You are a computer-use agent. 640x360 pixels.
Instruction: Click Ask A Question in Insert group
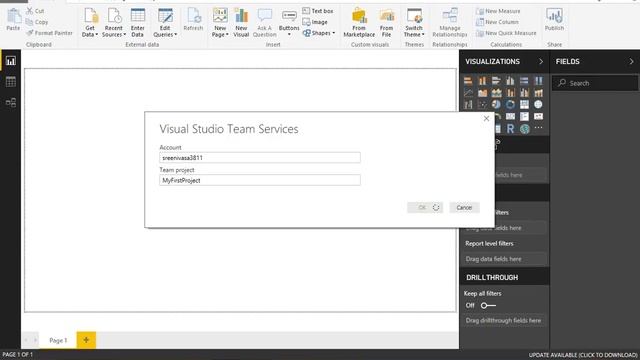coord(264,23)
